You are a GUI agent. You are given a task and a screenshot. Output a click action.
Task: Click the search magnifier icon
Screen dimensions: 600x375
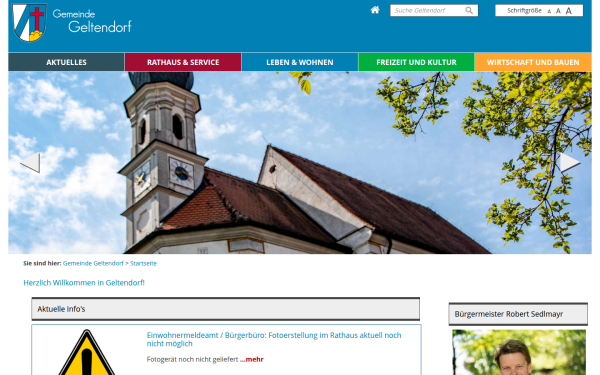pyautogui.click(x=469, y=10)
